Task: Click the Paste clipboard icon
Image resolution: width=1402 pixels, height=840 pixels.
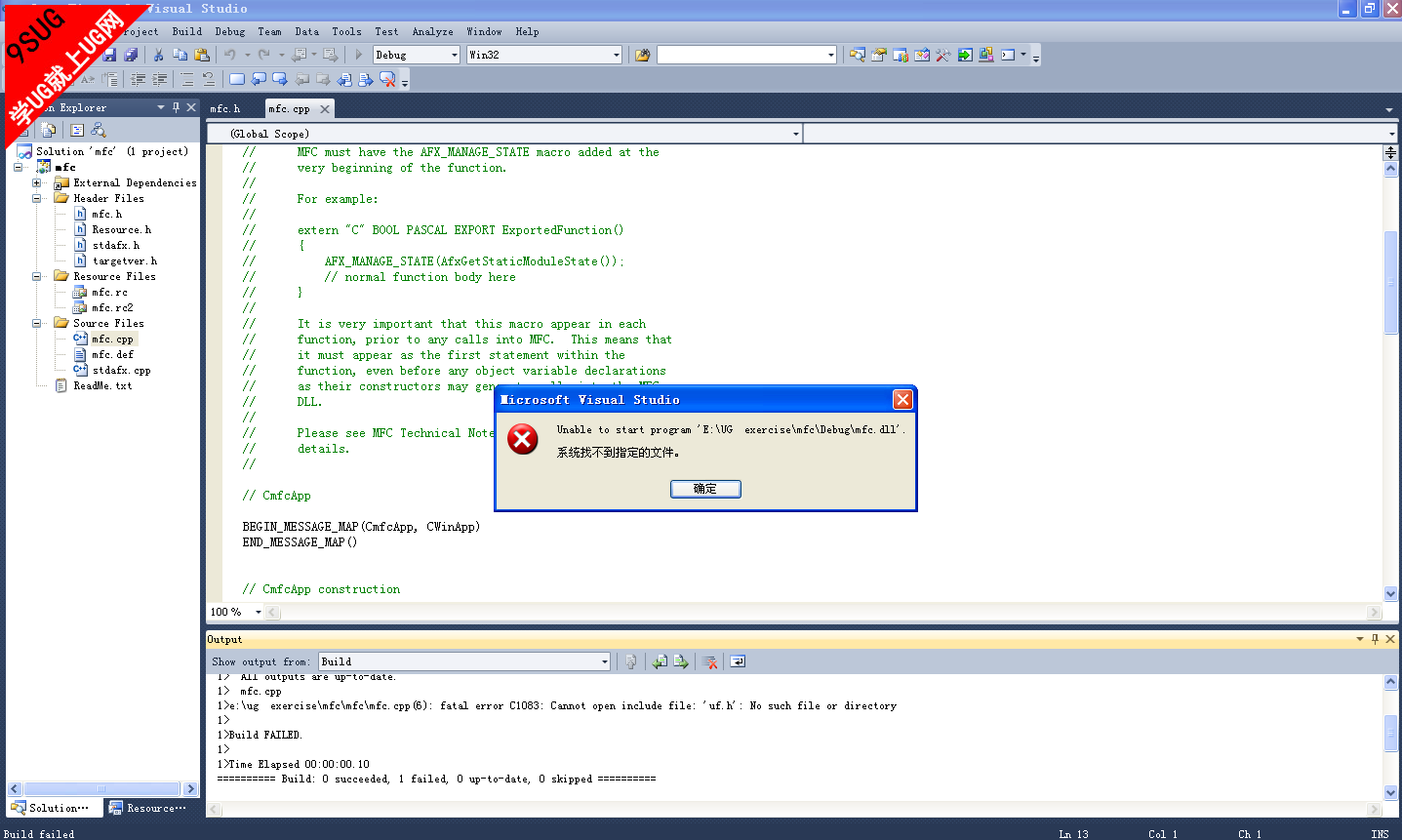Action: pos(202,55)
